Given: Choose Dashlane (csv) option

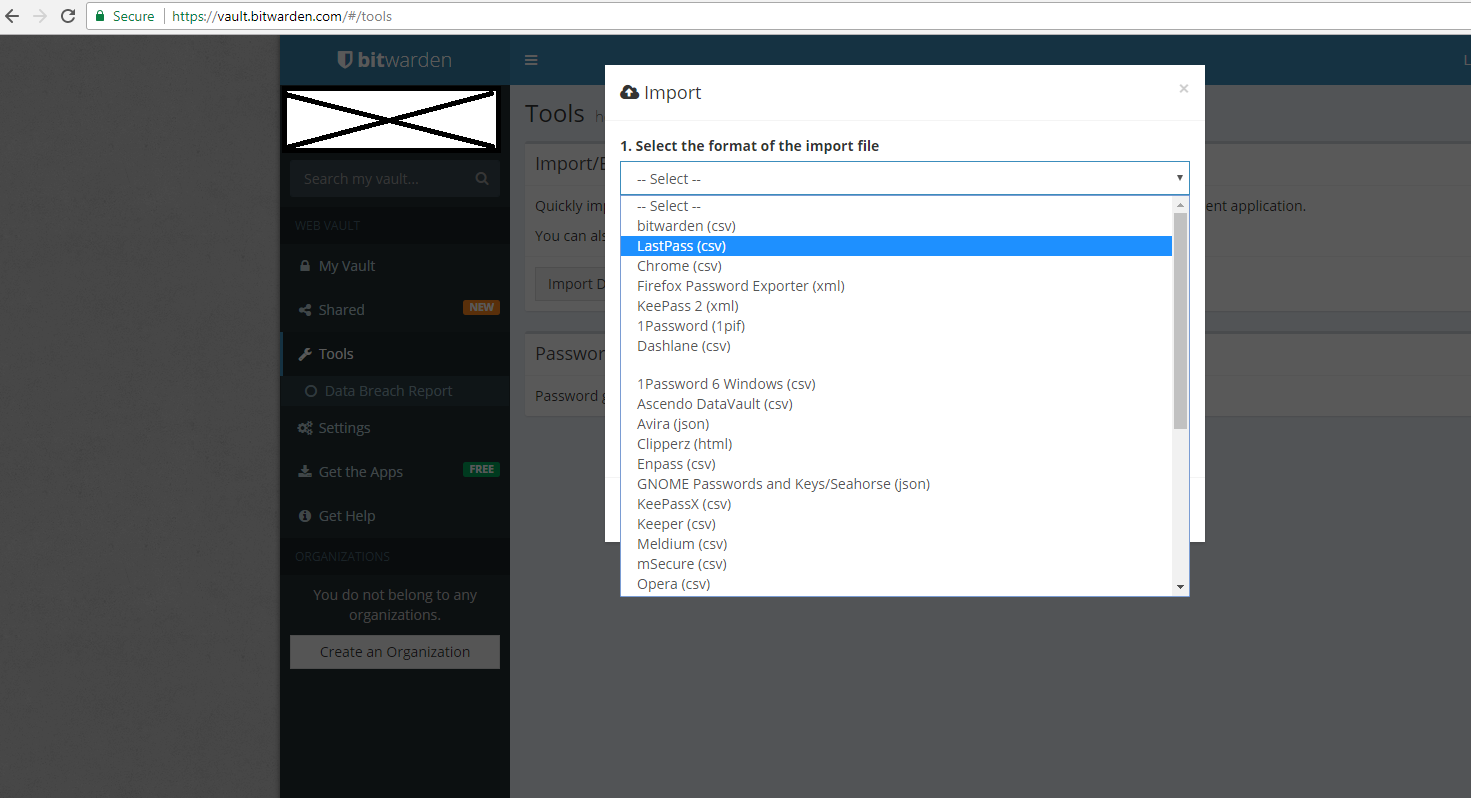Looking at the screenshot, I should [896, 346].
